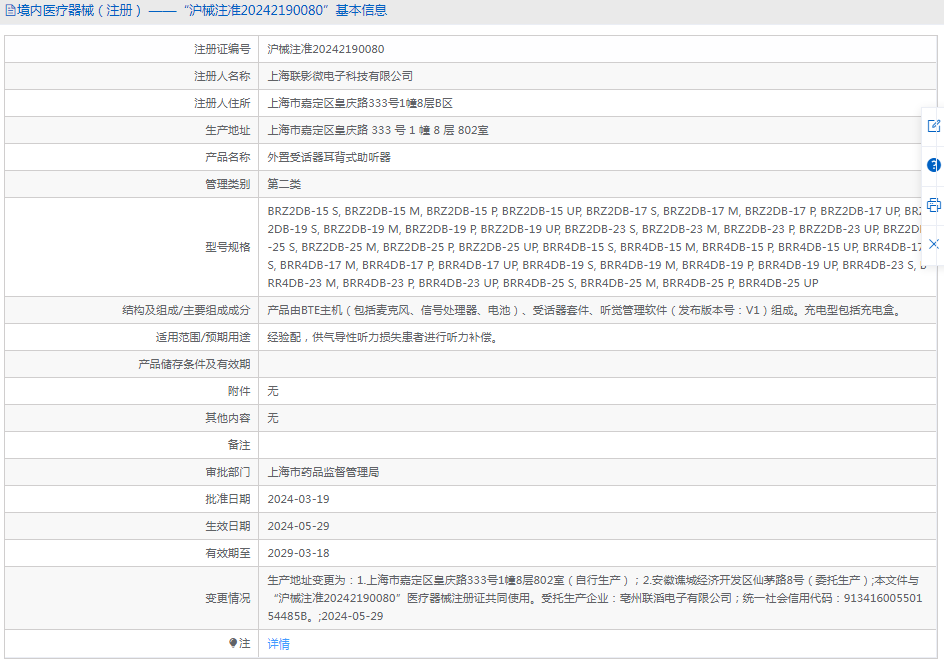Click the approving agency 上海市药品监督管理局
Image resolution: width=944 pixels, height=664 pixels.
point(323,473)
